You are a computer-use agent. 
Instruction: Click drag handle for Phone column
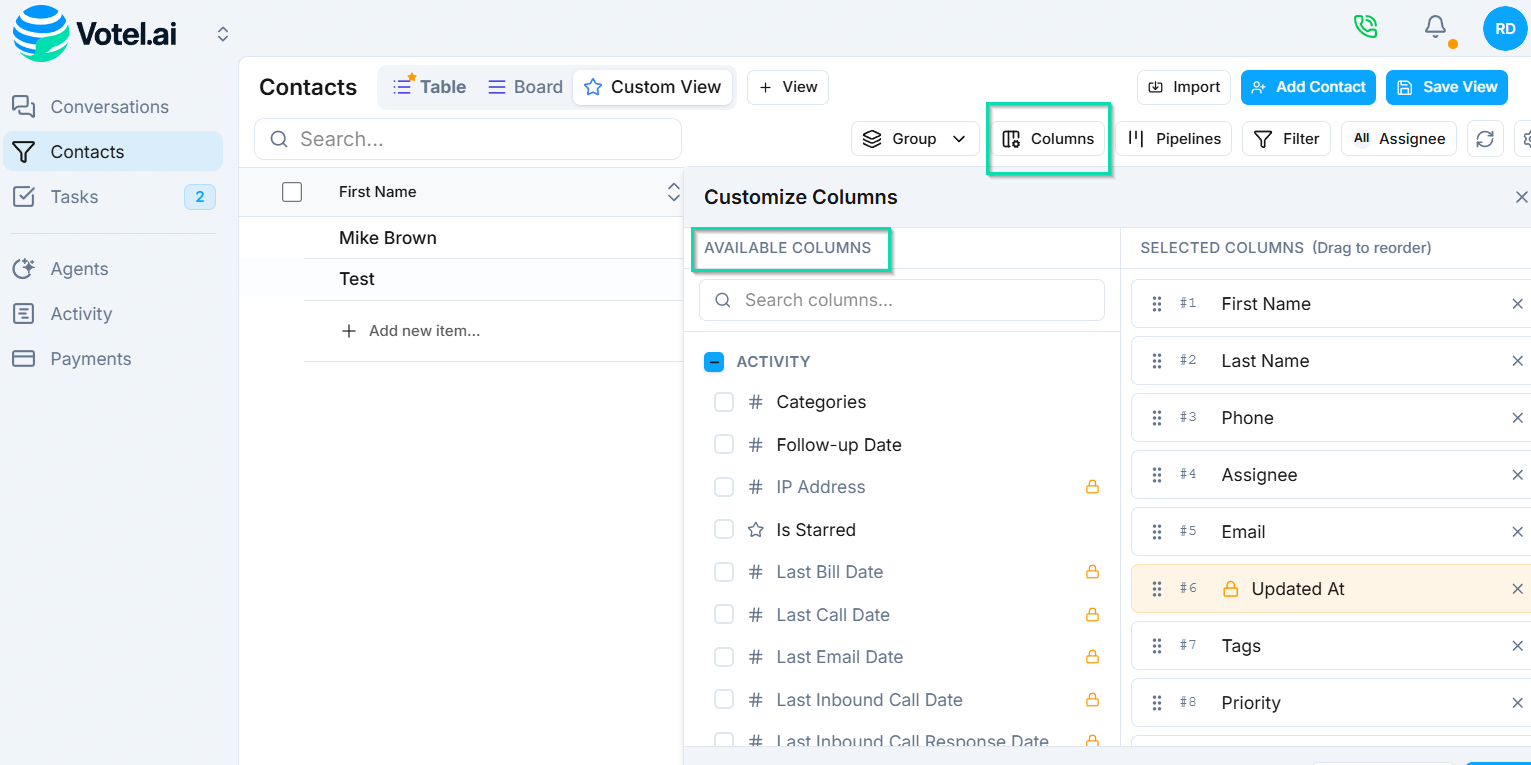pyautogui.click(x=1157, y=418)
